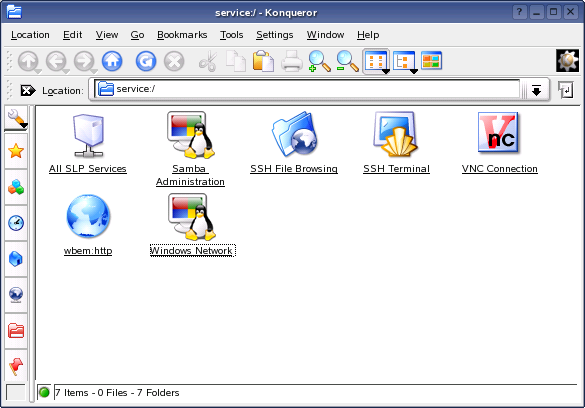Open the Help menu
585x408 pixels.
(368, 35)
